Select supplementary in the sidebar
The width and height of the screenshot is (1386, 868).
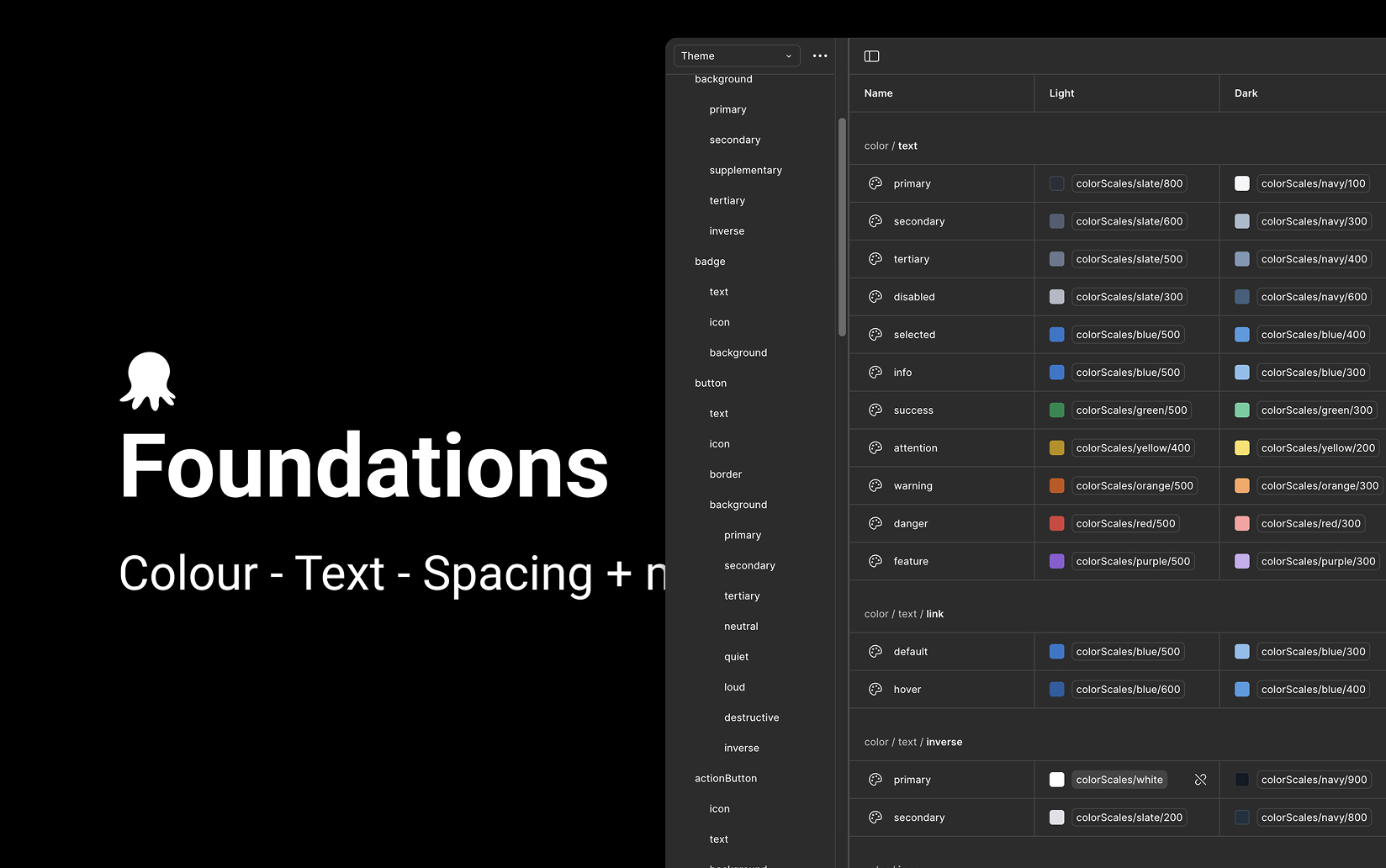click(x=746, y=170)
